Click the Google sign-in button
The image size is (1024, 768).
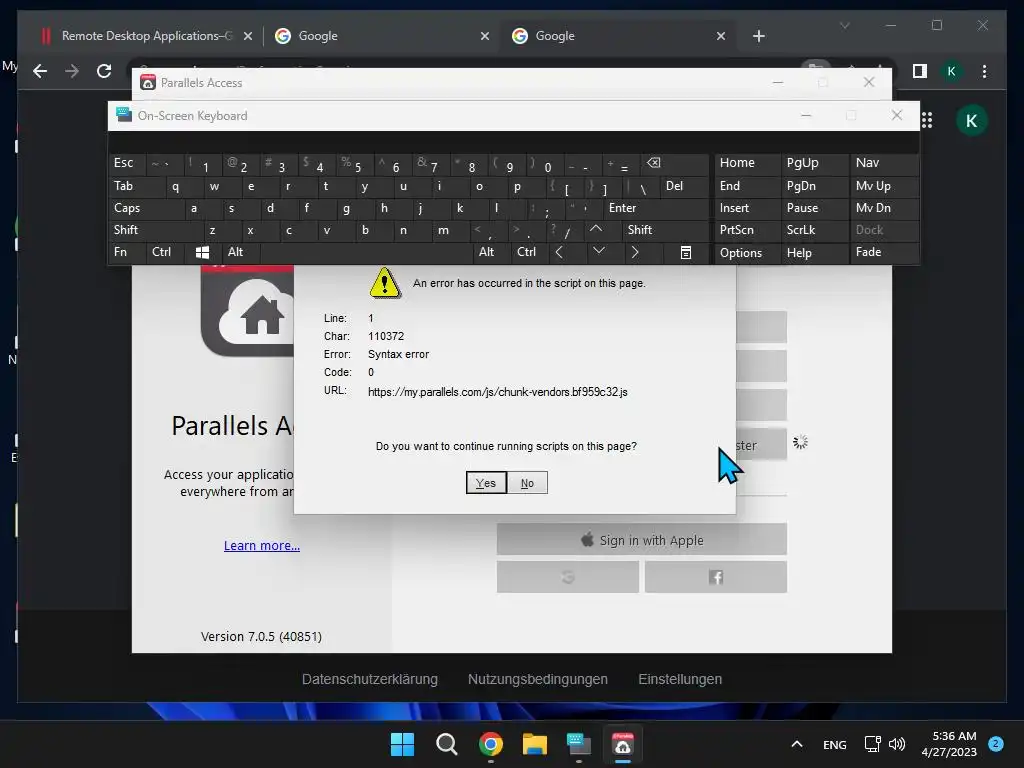[568, 577]
